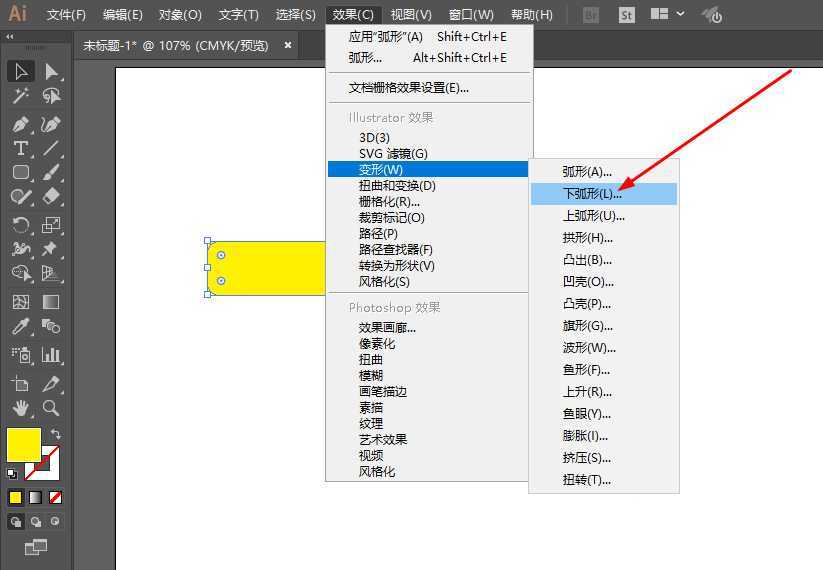Pick the Paintbrush tool
This screenshot has height=570, width=823.
point(51,173)
